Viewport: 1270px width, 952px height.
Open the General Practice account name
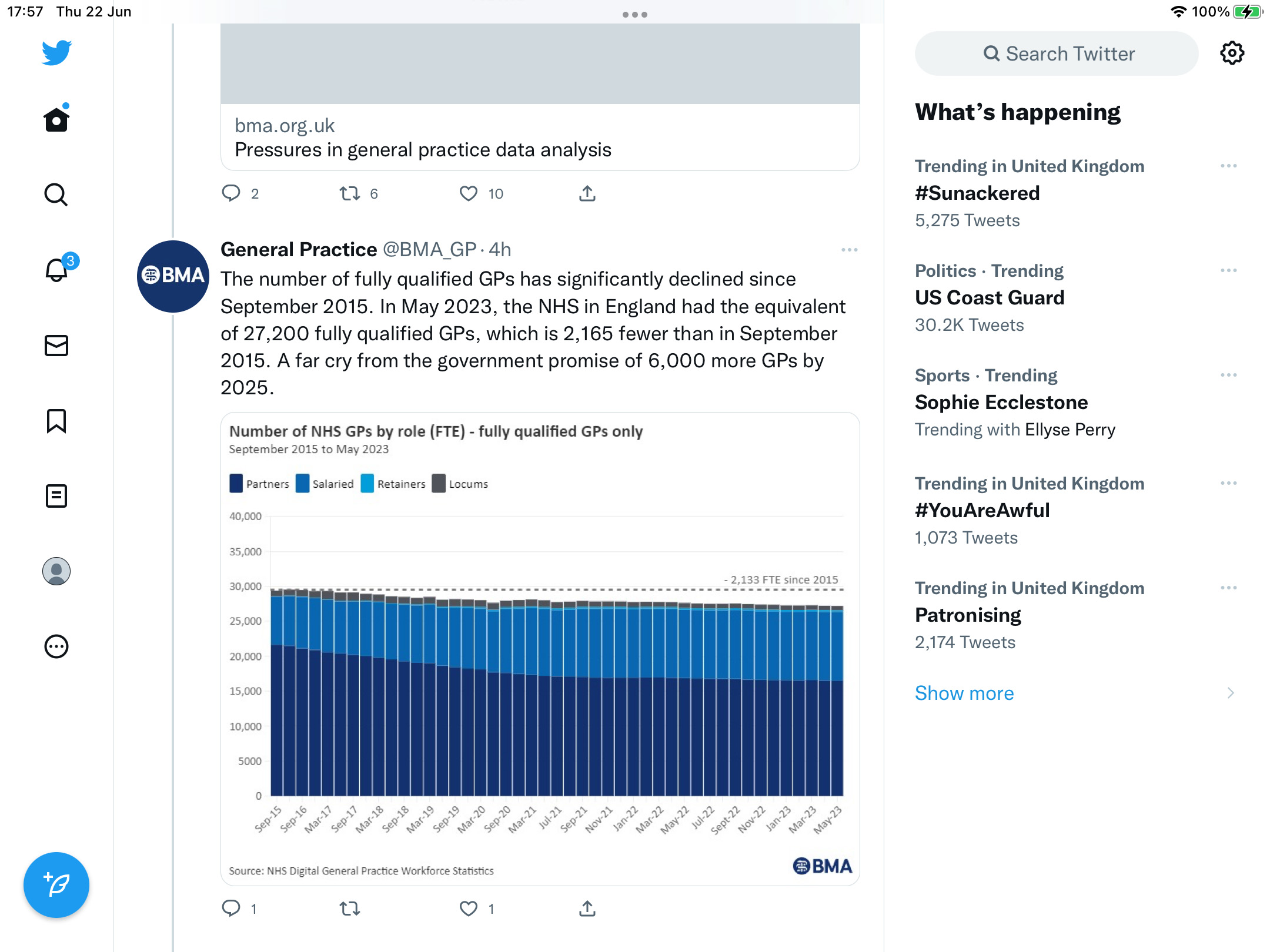299,250
